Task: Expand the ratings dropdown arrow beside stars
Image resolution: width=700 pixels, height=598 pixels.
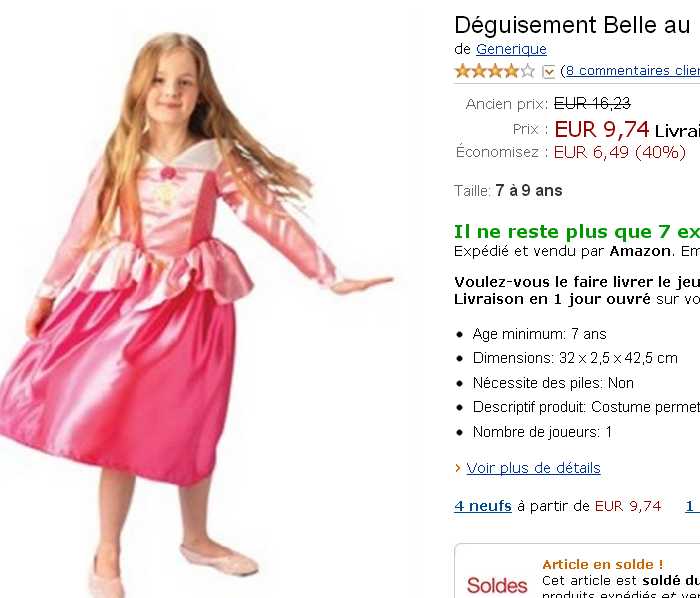Action: point(548,71)
